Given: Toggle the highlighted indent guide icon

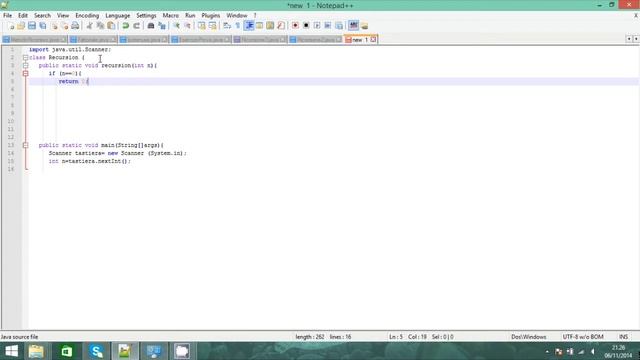Looking at the screenshot, I should coord(249,26).
